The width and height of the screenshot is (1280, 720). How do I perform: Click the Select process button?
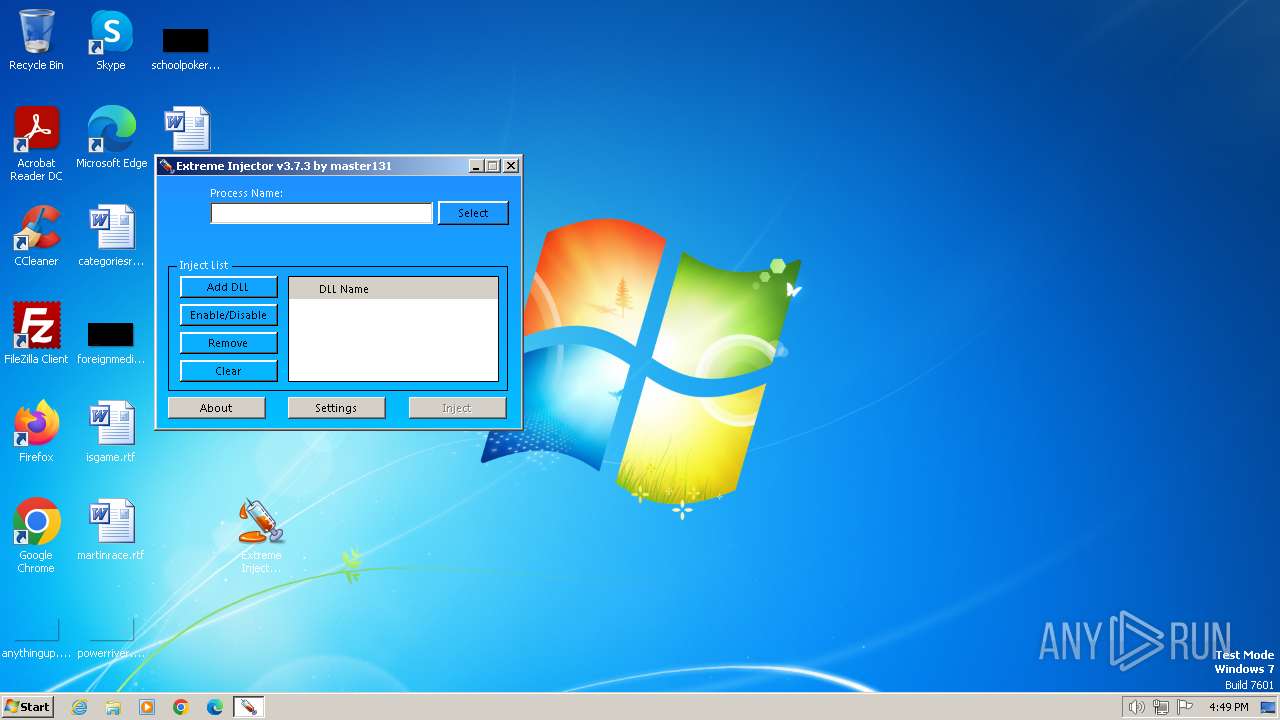coord(473,213)
